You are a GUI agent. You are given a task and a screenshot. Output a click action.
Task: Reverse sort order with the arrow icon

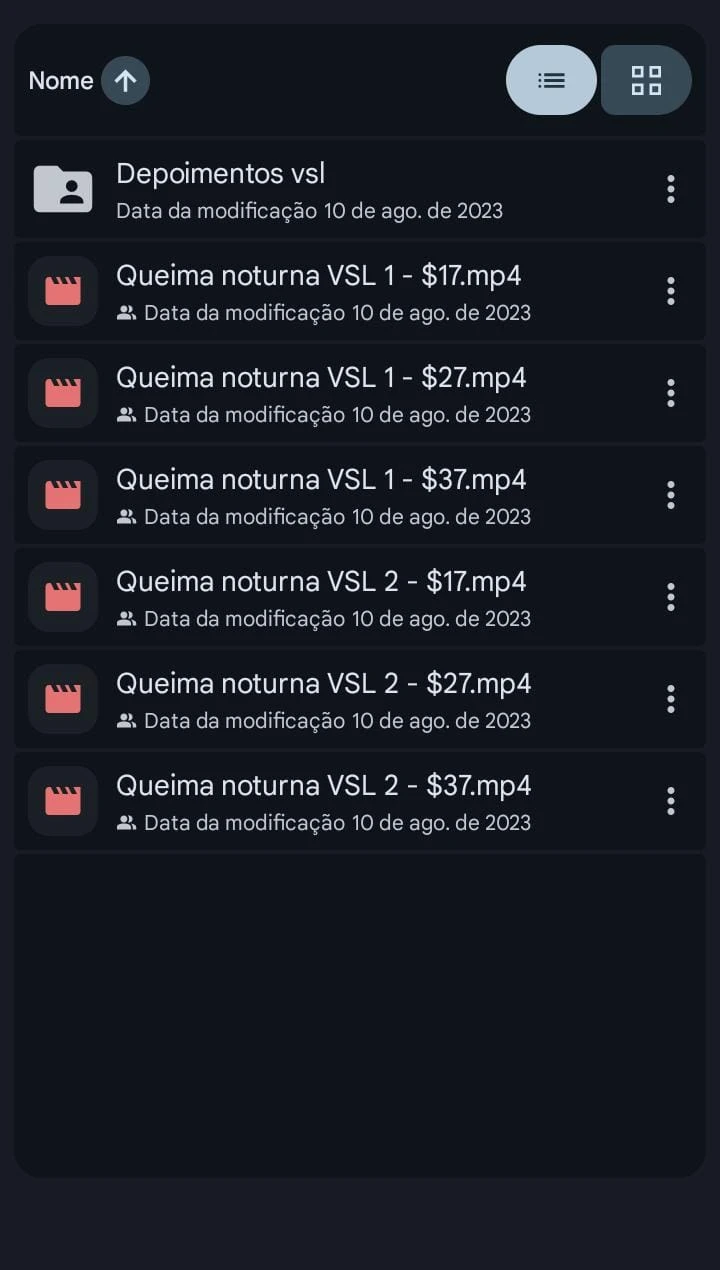click(x=125, y=81)
